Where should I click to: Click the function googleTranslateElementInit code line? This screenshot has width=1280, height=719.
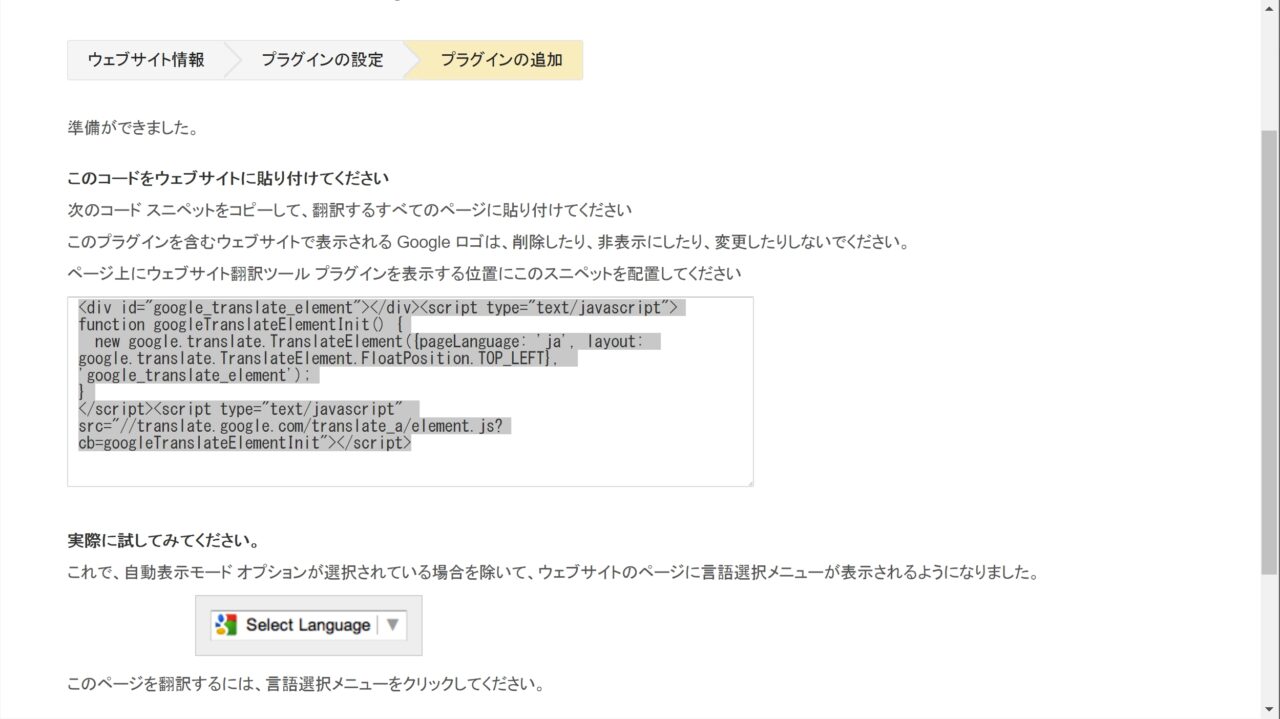[x=240, y=325]
